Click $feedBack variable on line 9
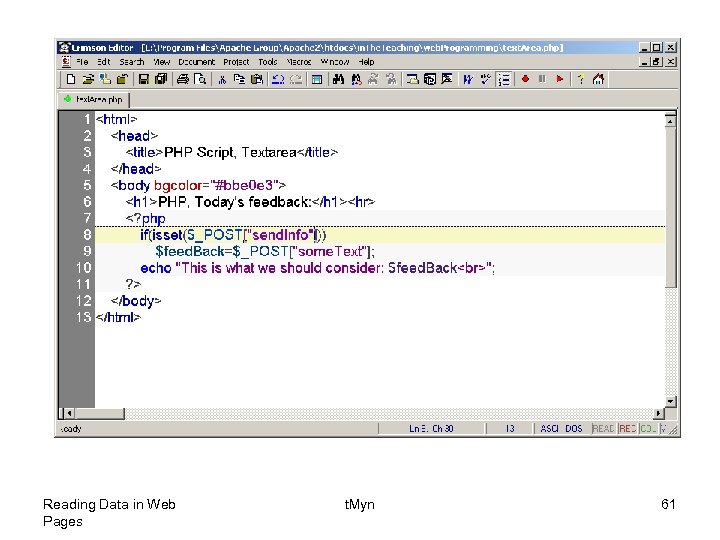The image size is (720, 540). click(190, 252)
